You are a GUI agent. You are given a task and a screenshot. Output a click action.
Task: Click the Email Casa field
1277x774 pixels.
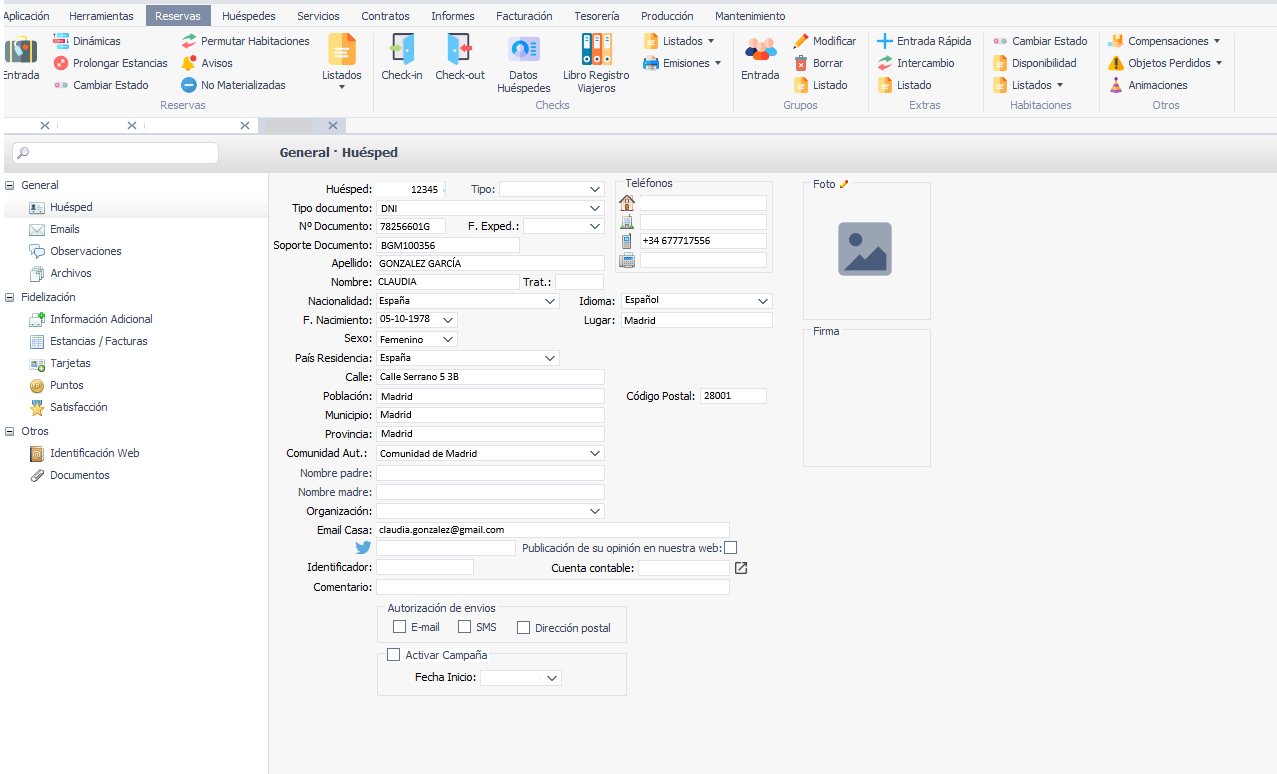coord(553,530)
